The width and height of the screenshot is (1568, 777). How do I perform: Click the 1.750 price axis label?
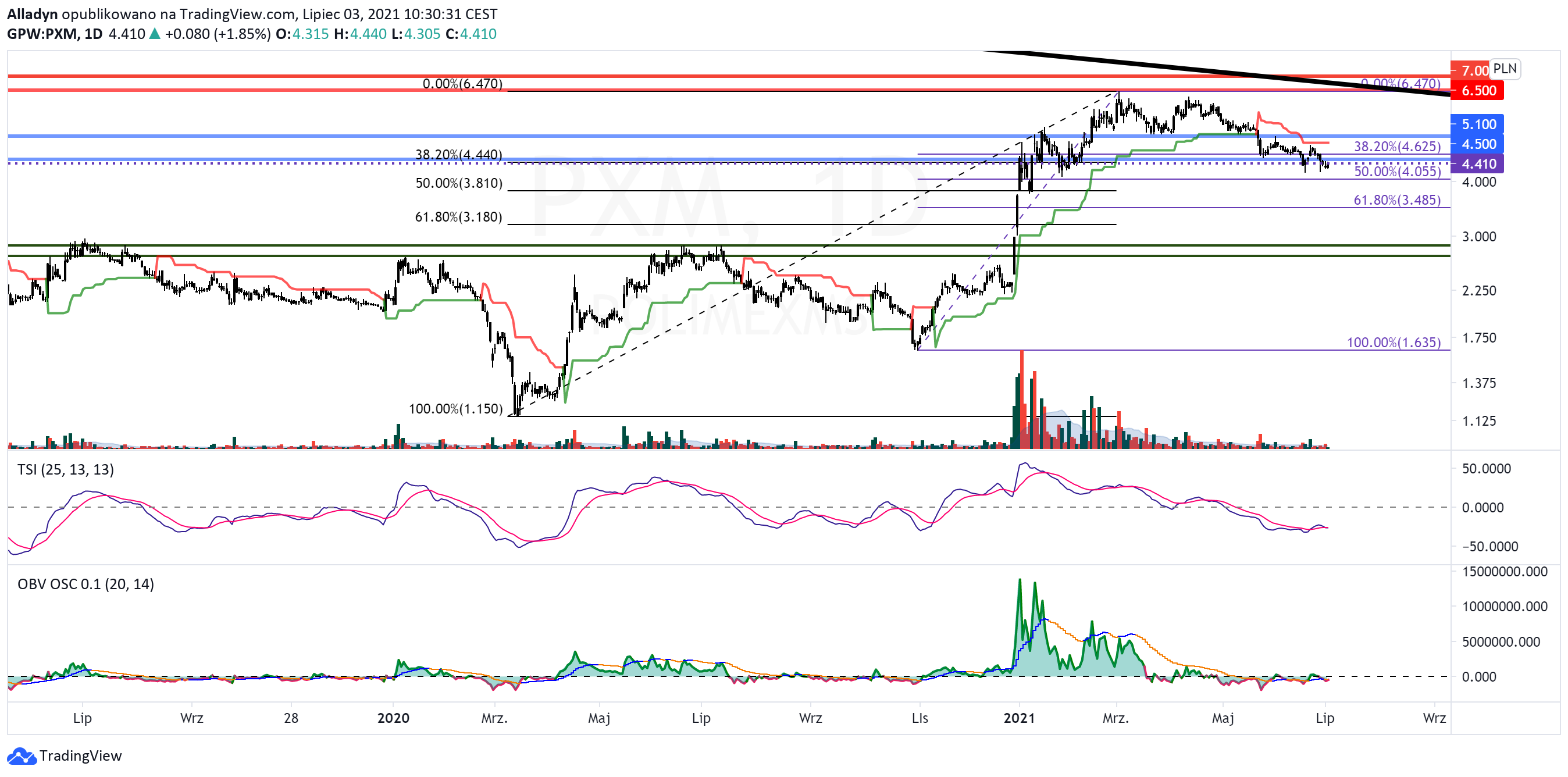tap(1479, 338)
